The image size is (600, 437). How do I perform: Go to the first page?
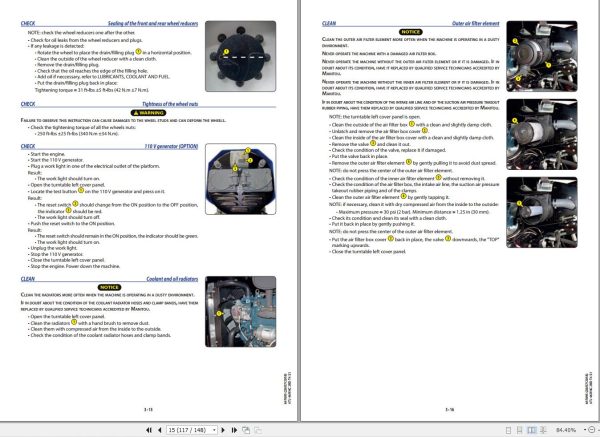pos(148,430)
